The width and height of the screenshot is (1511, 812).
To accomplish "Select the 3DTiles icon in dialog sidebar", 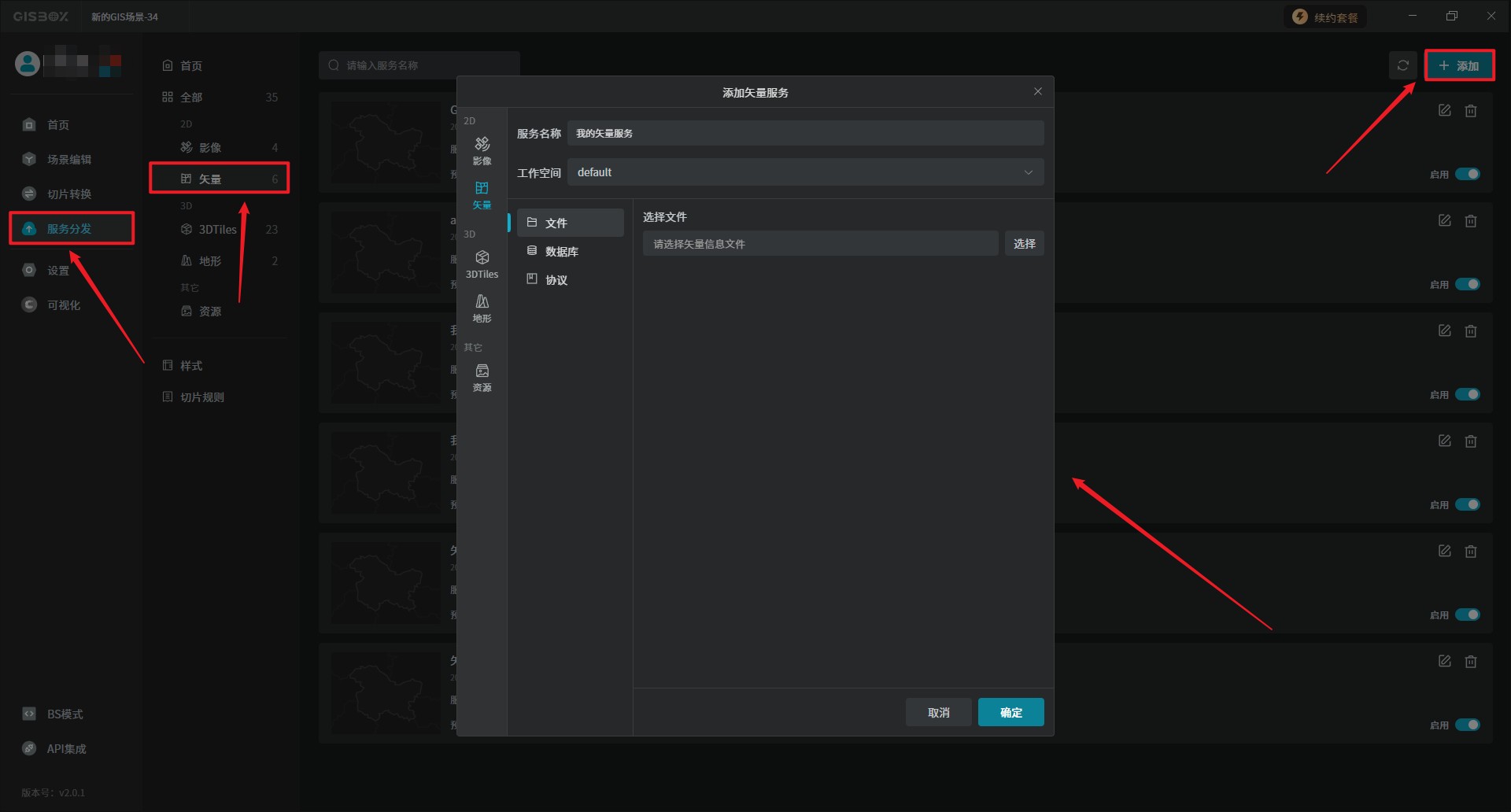I will point(482,264).
